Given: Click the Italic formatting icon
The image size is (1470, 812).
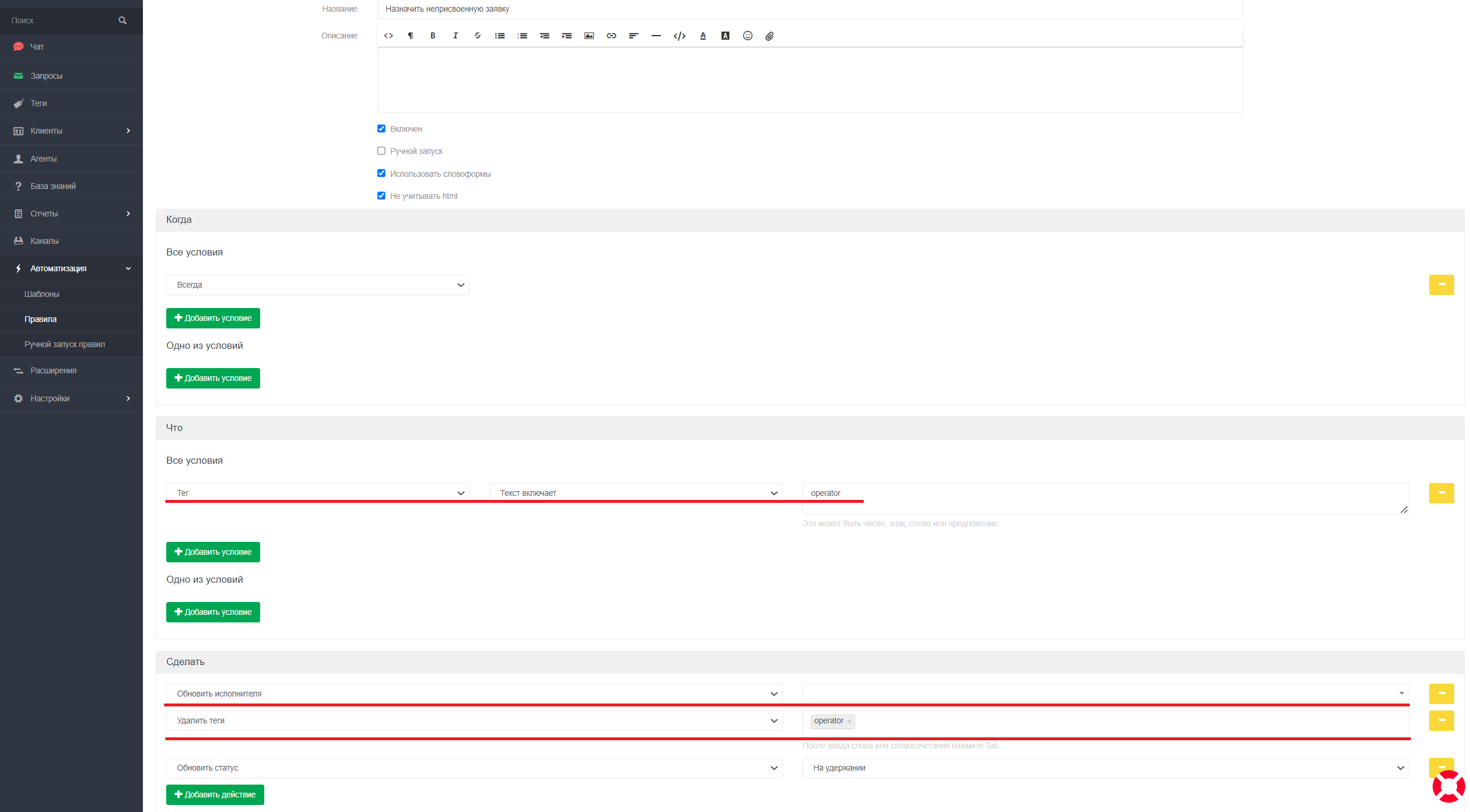Looking at the screenshot, I should tap(455, 36).
